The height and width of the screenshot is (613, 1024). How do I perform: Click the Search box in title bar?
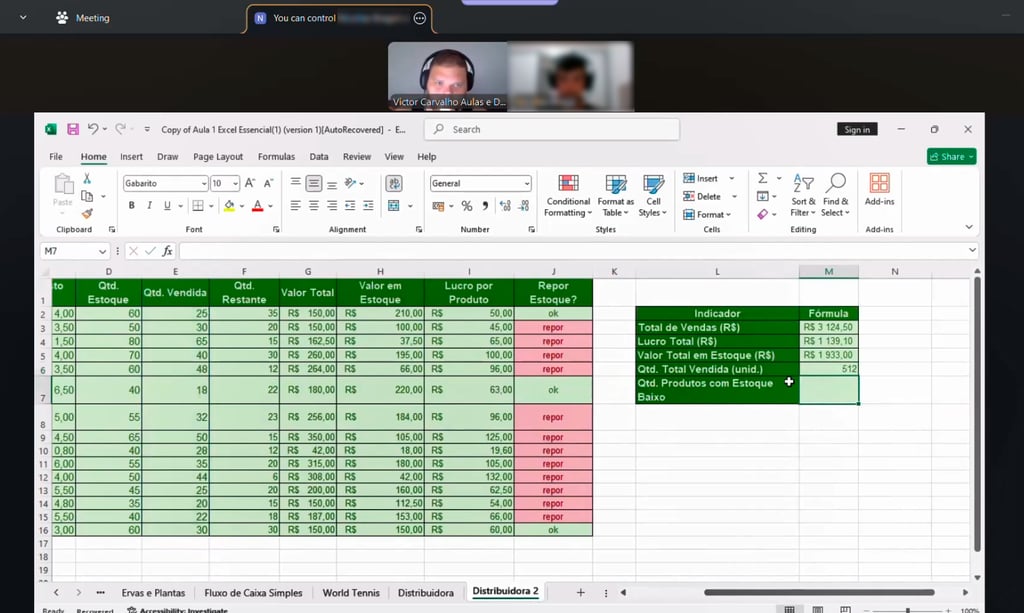click(552, 129)
